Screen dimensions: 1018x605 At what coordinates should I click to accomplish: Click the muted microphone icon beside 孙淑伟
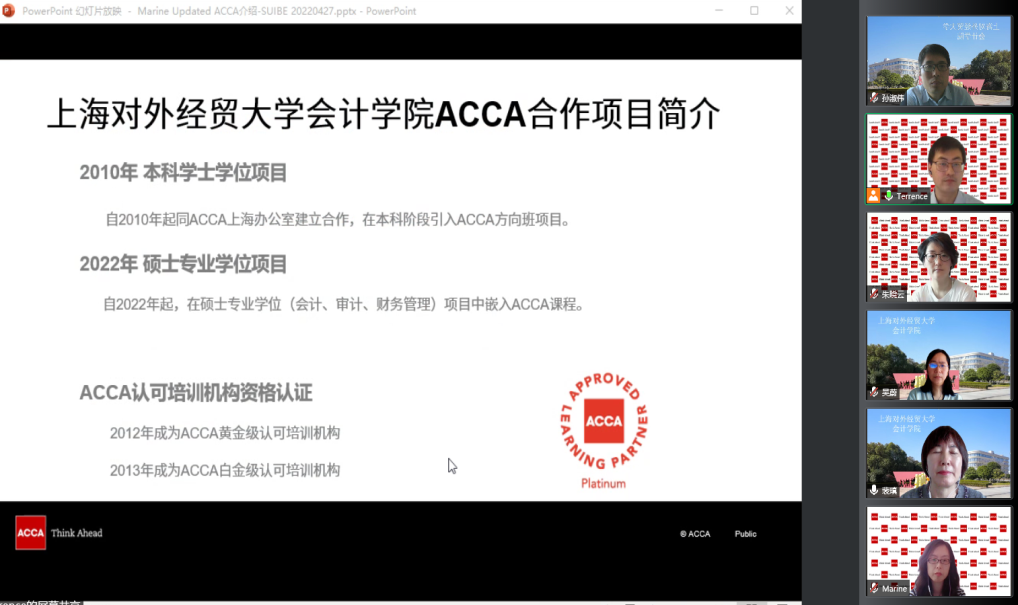[x=874, y=98]
